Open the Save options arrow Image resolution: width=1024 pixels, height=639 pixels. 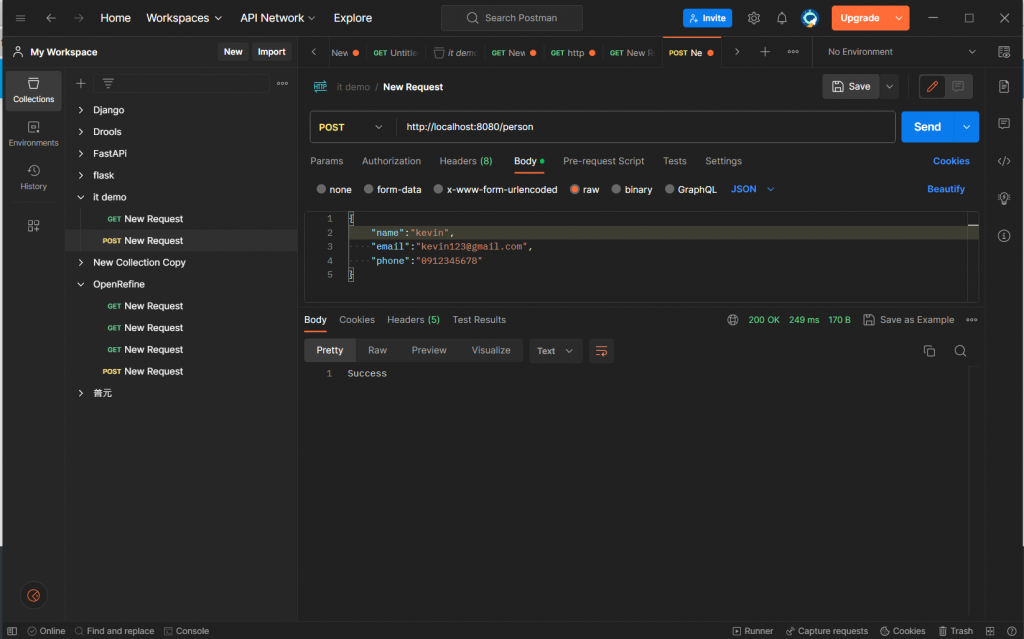tap(889, 86)
